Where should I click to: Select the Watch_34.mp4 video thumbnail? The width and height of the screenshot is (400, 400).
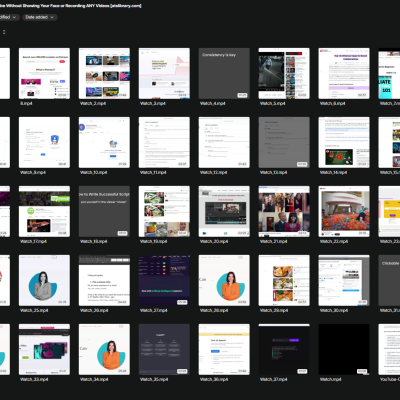tap(104, 349)
